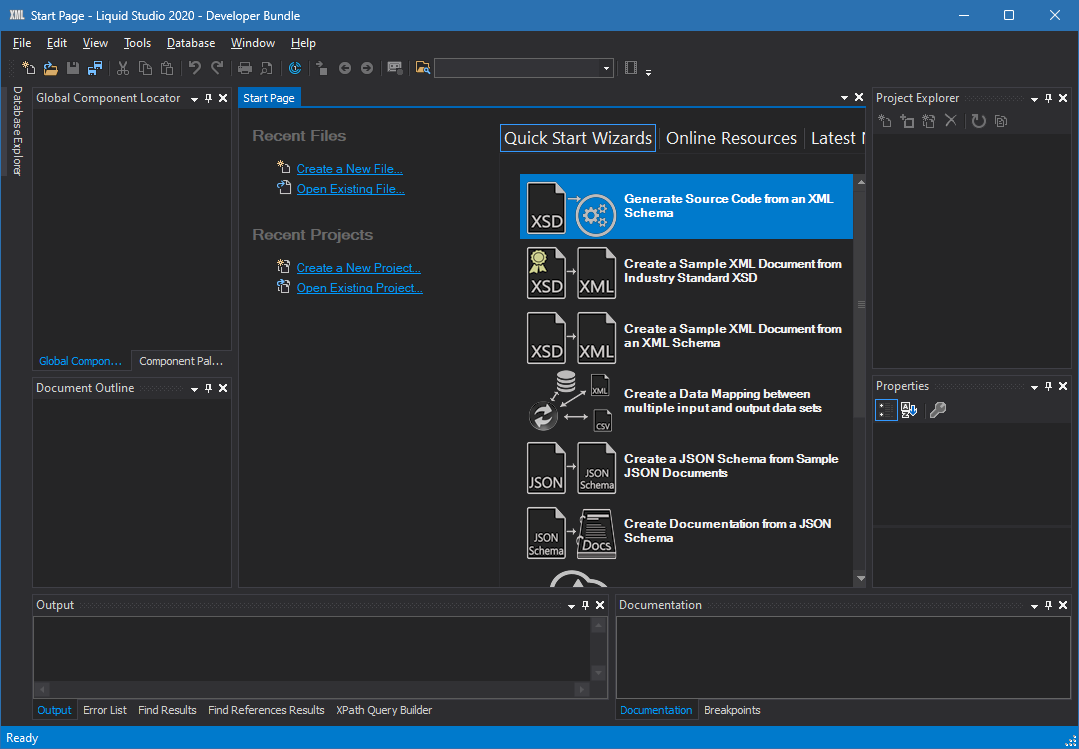Click the Paste clipboard icon
Screen dimensions: 1079x749
167,67
